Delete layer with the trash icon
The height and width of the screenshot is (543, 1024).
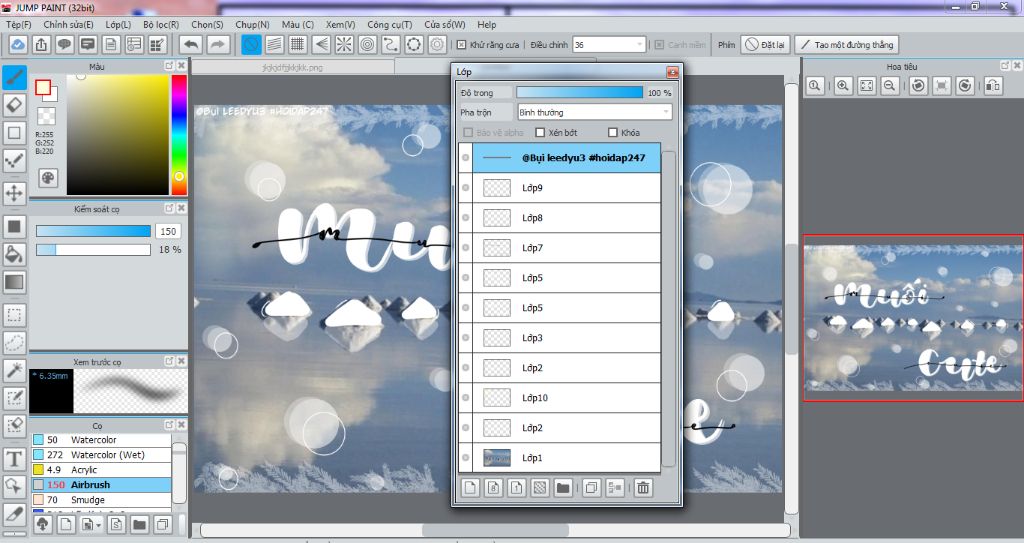643,487
